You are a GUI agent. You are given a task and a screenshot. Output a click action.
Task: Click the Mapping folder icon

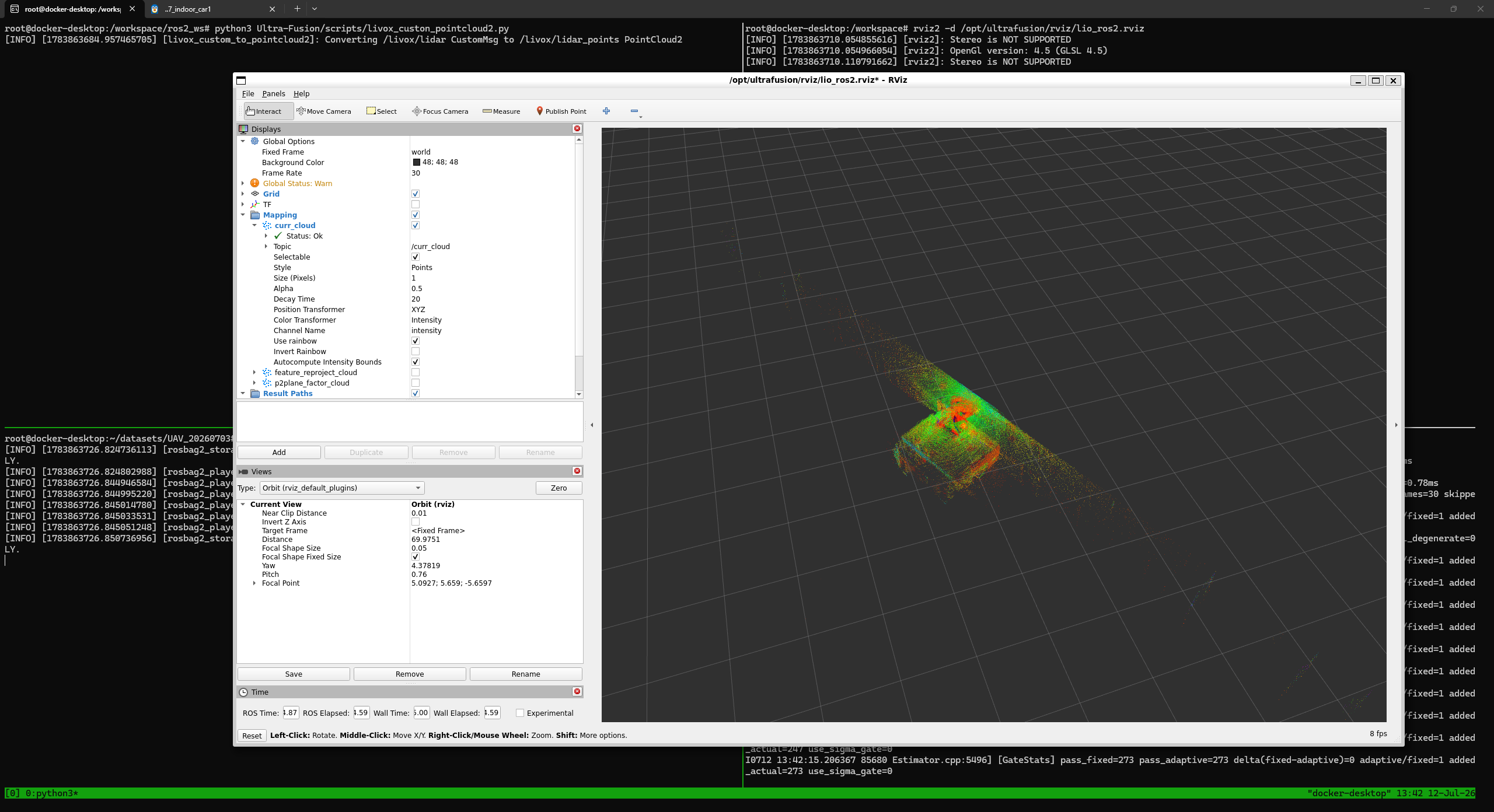point(255,215)
